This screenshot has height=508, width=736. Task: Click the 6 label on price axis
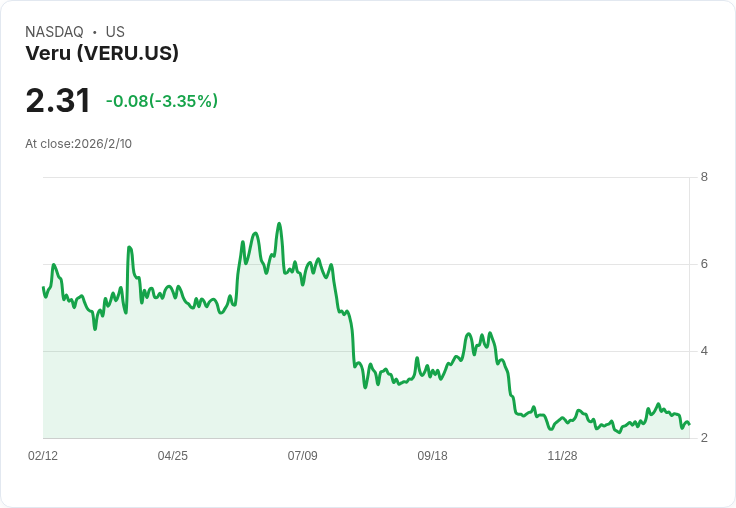pos(704,264)
